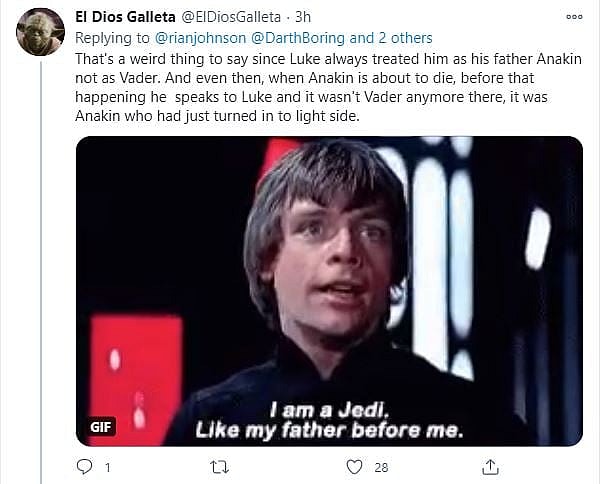The height and width of the screenshot is (484, 608).
Task: Click the GIF badge on the image
Action: pos(101,426)
